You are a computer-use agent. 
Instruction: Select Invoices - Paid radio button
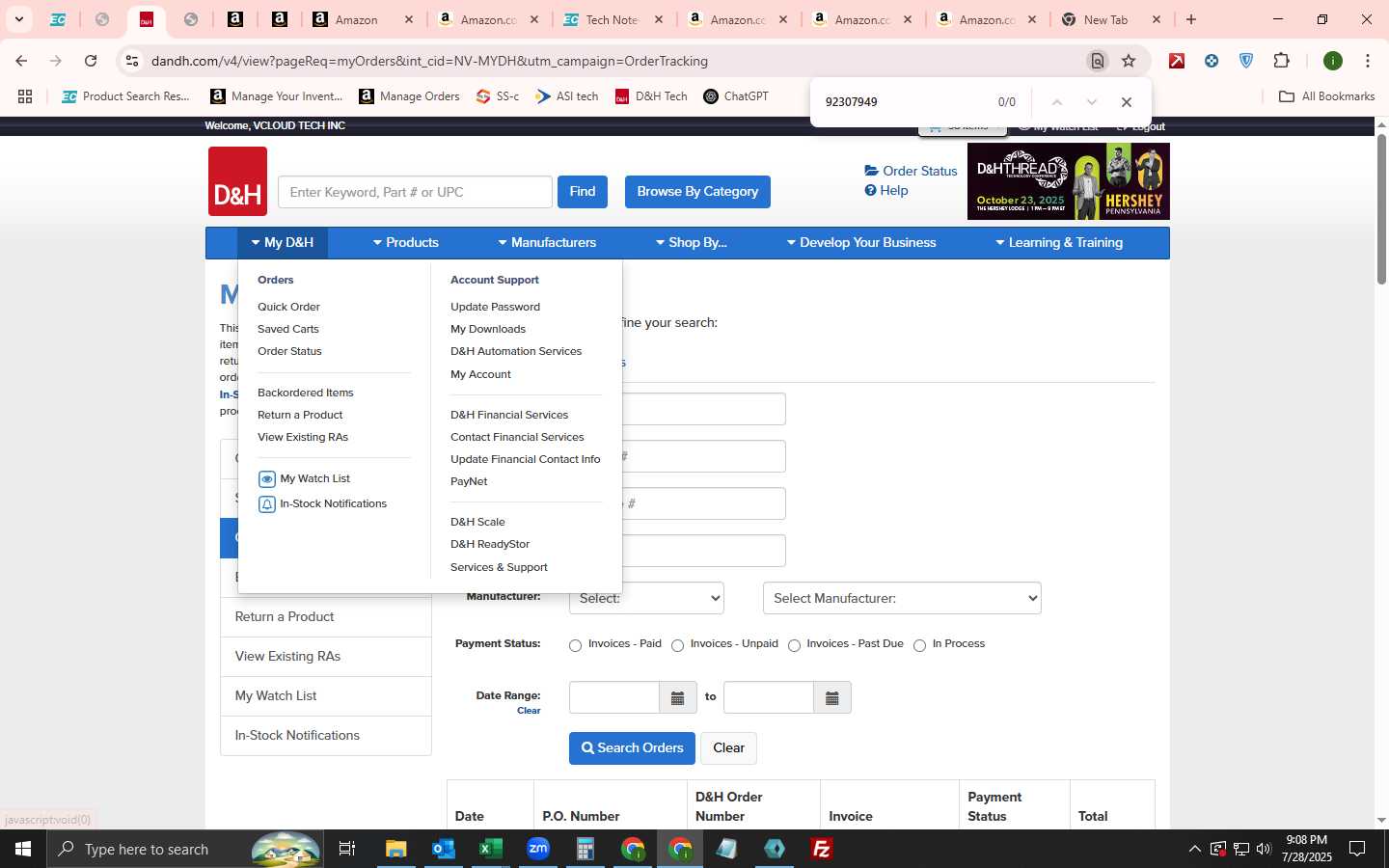(x=575, y=645)
